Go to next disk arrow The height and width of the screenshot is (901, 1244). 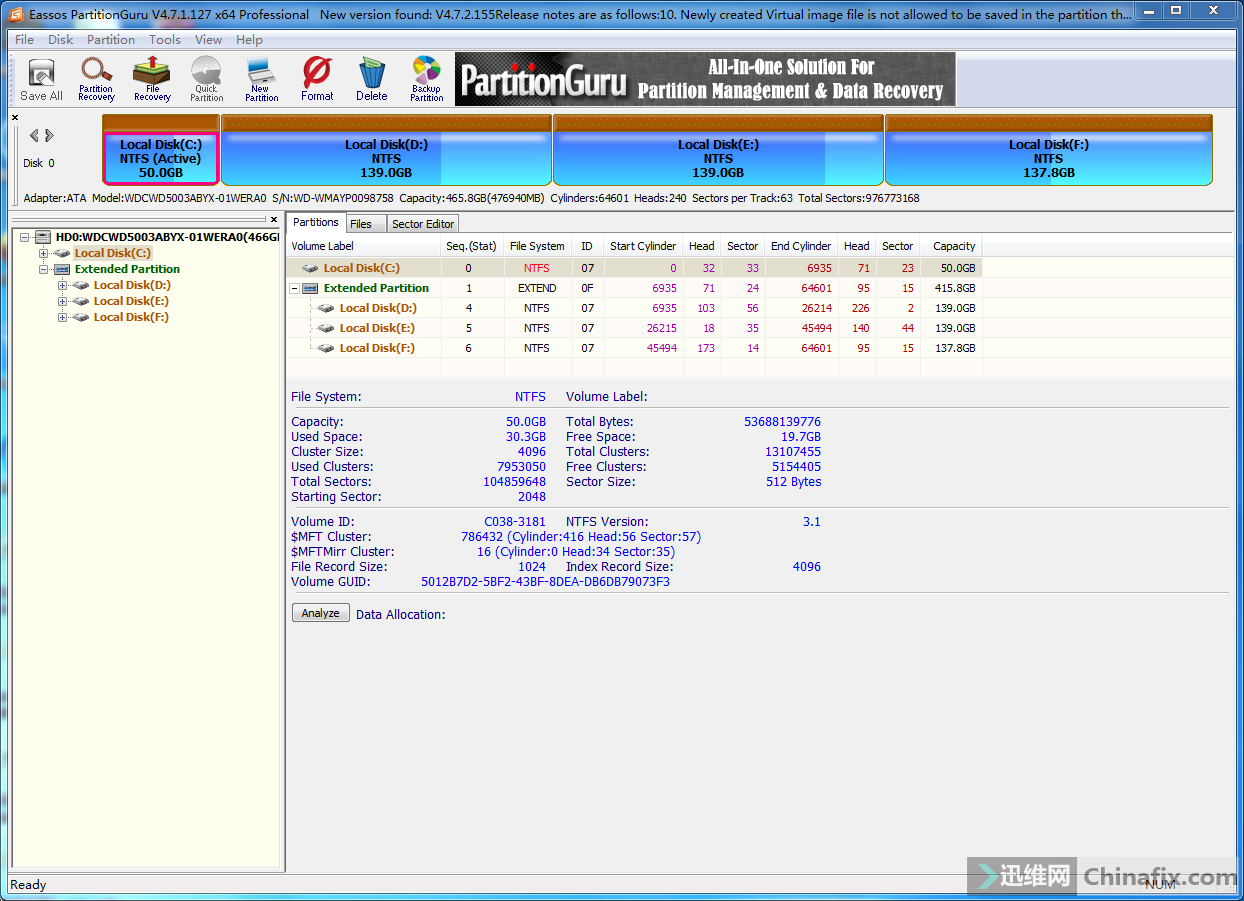pos(50,135)
